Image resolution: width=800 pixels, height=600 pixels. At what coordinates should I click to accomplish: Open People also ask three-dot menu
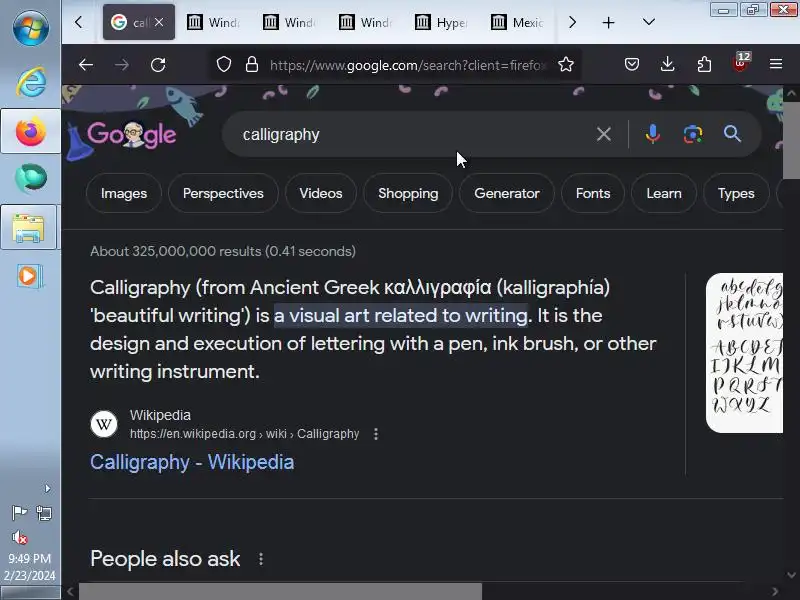pyautogui.click(x=261, y=559)
